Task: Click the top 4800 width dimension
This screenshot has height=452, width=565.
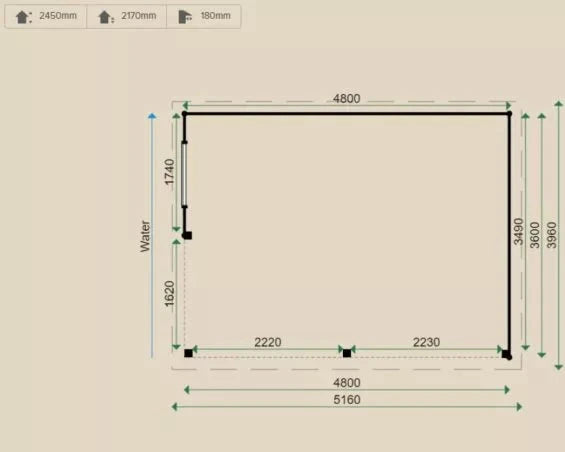Action: (x=347, y=98)
